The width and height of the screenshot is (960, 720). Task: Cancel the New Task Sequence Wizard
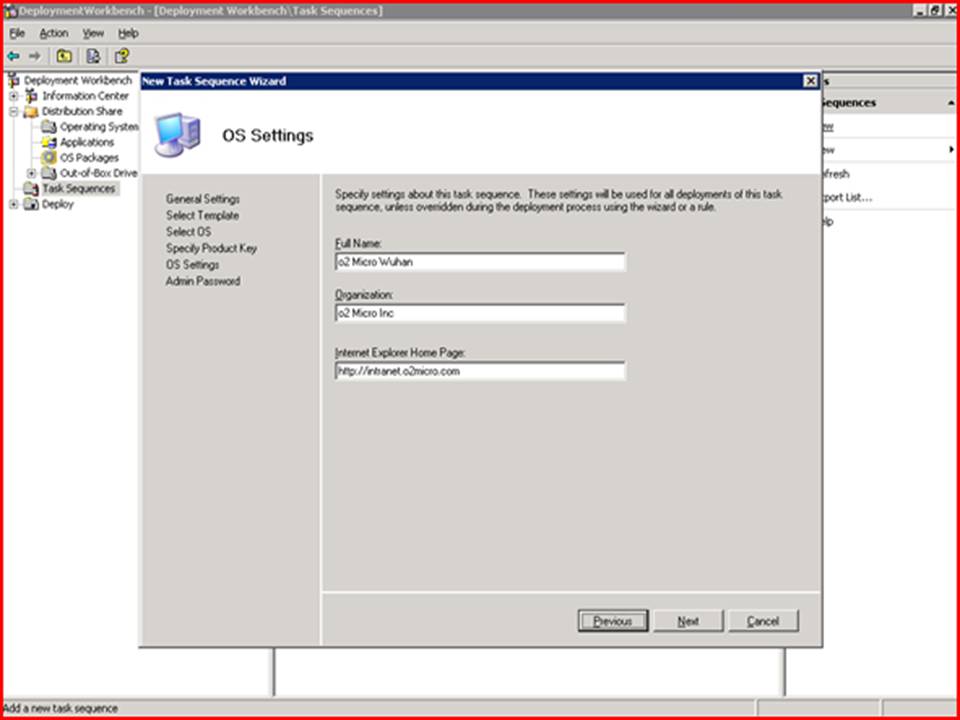(763, 621)
